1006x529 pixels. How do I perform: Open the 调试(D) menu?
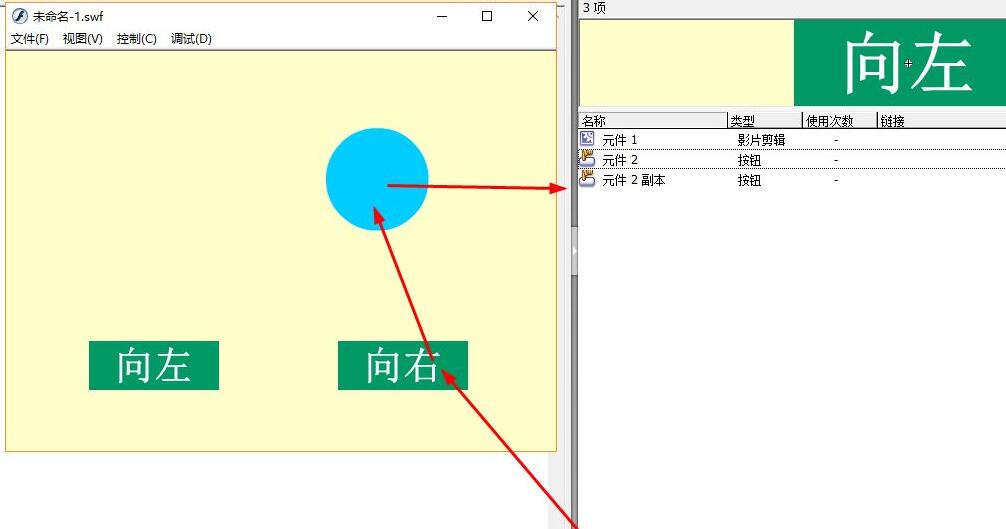coord(191,38)
